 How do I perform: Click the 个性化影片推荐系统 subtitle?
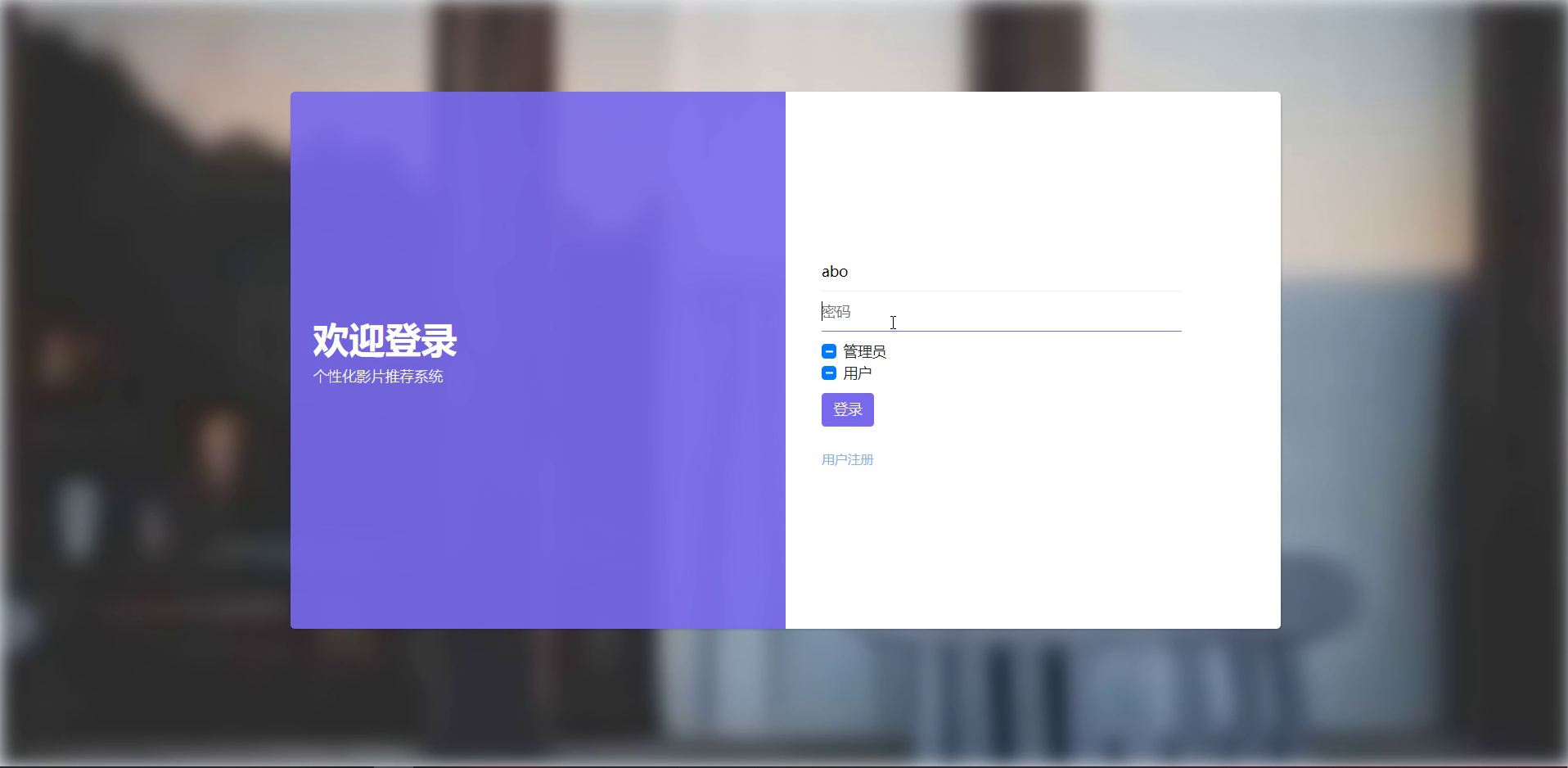coord(378,377)
